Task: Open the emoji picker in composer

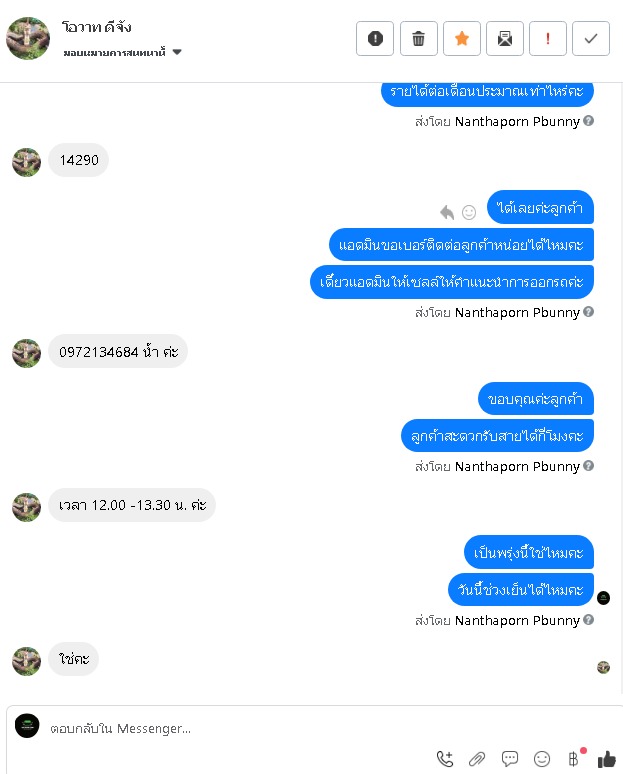Action: tap(542, 759)
